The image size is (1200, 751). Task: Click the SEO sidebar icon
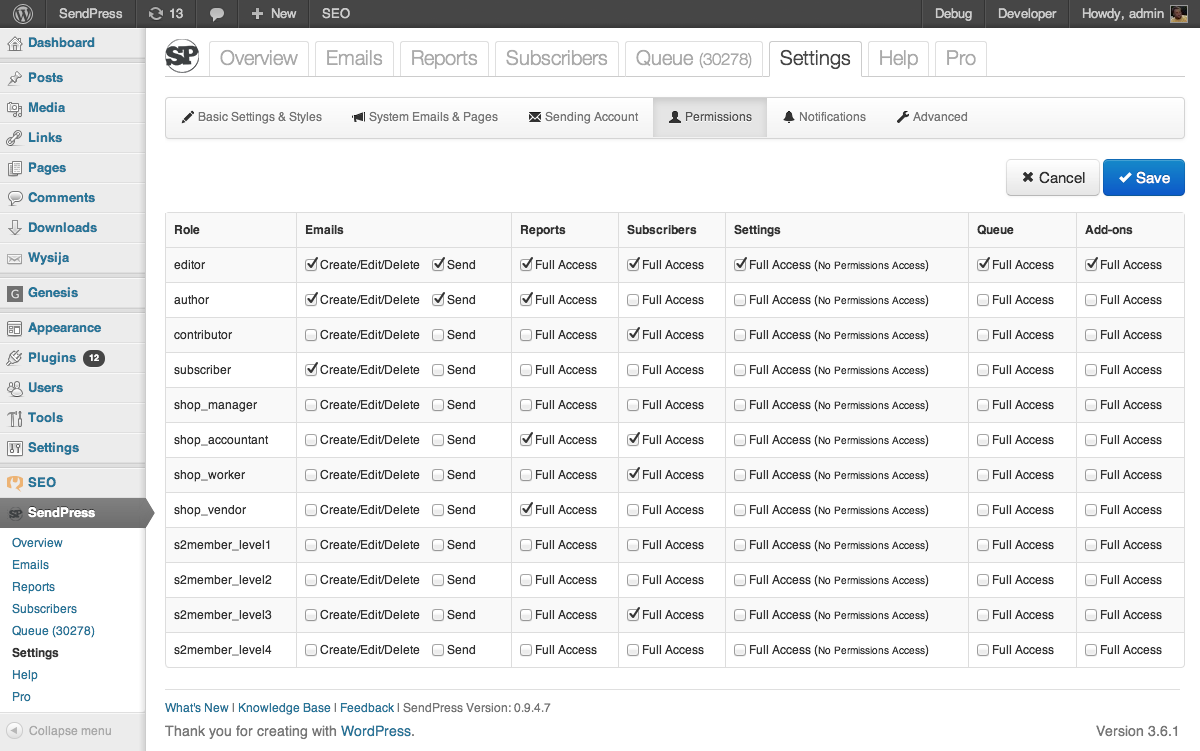click(x=15, y=483)
